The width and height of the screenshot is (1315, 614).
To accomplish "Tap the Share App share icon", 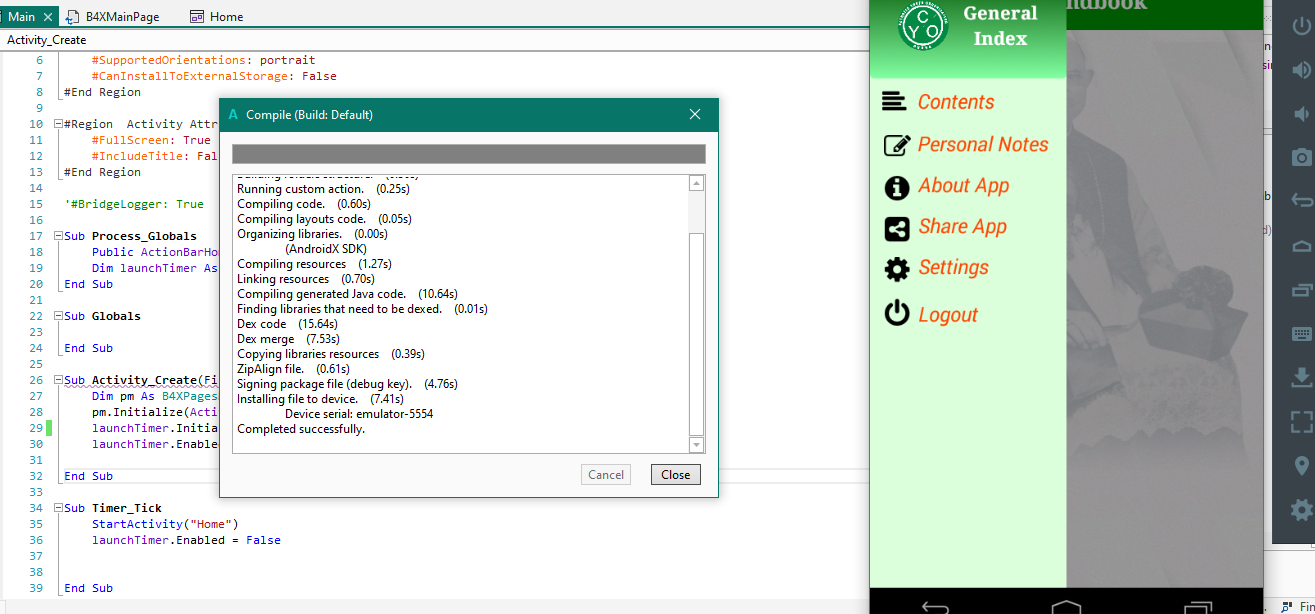I will [897, 228].
